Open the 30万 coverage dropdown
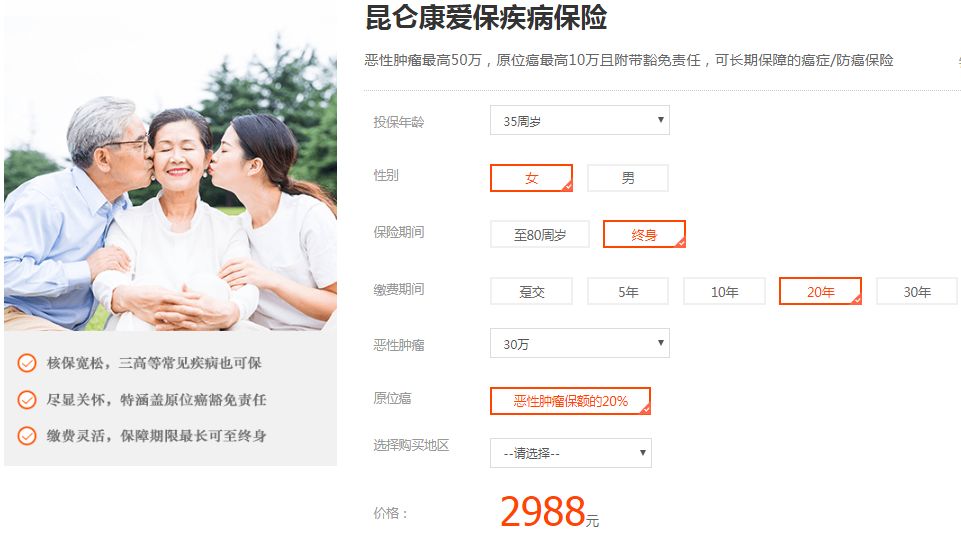Viewport: 961px width, 534px height. coord(580,343)
